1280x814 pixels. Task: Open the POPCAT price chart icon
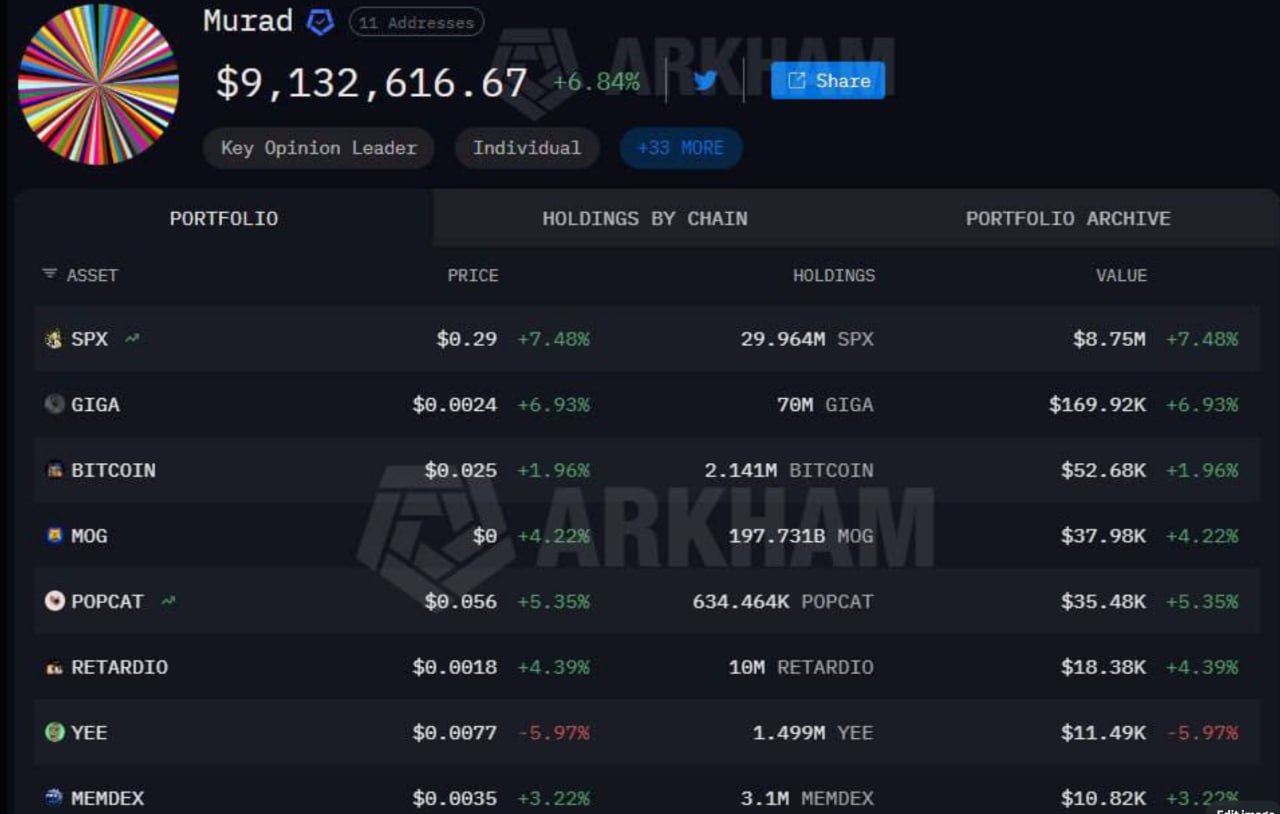168,601
